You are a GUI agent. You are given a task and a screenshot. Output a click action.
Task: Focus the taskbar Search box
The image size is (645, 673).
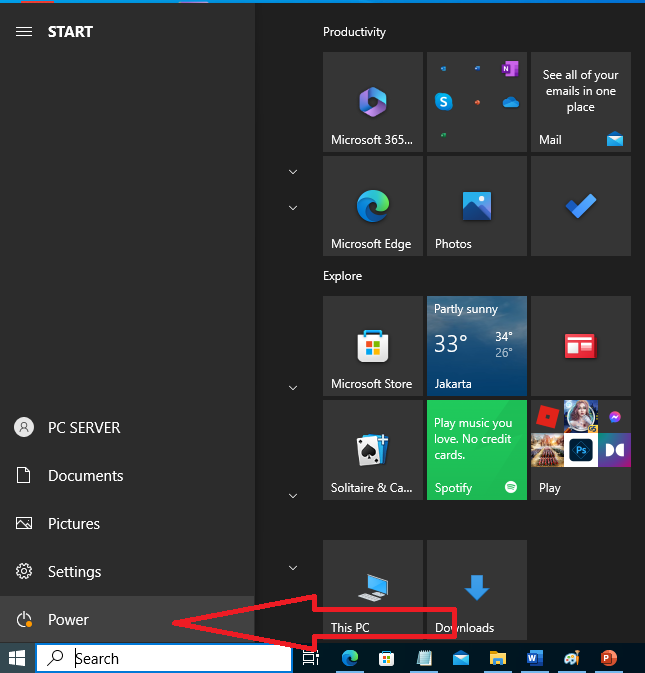point(164,658)
